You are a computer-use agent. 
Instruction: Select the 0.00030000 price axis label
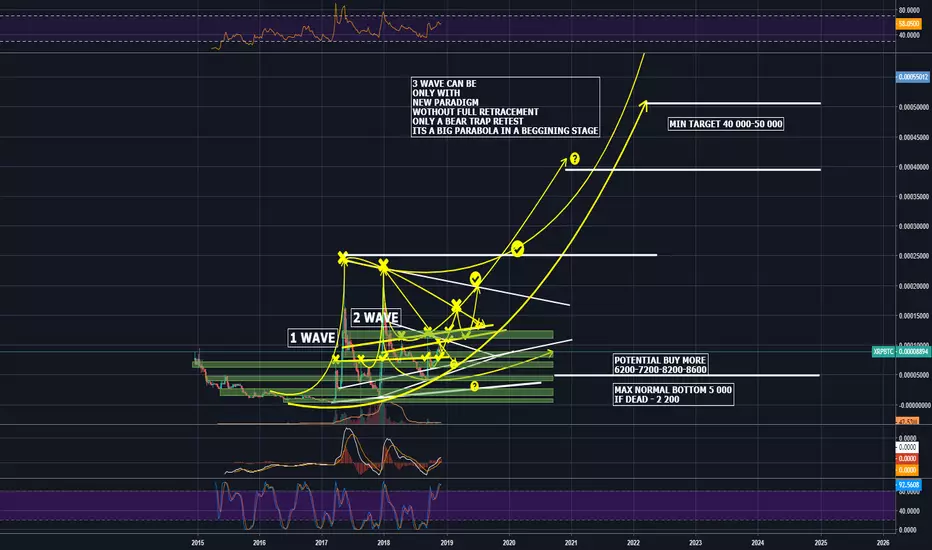tap(914, 227)
